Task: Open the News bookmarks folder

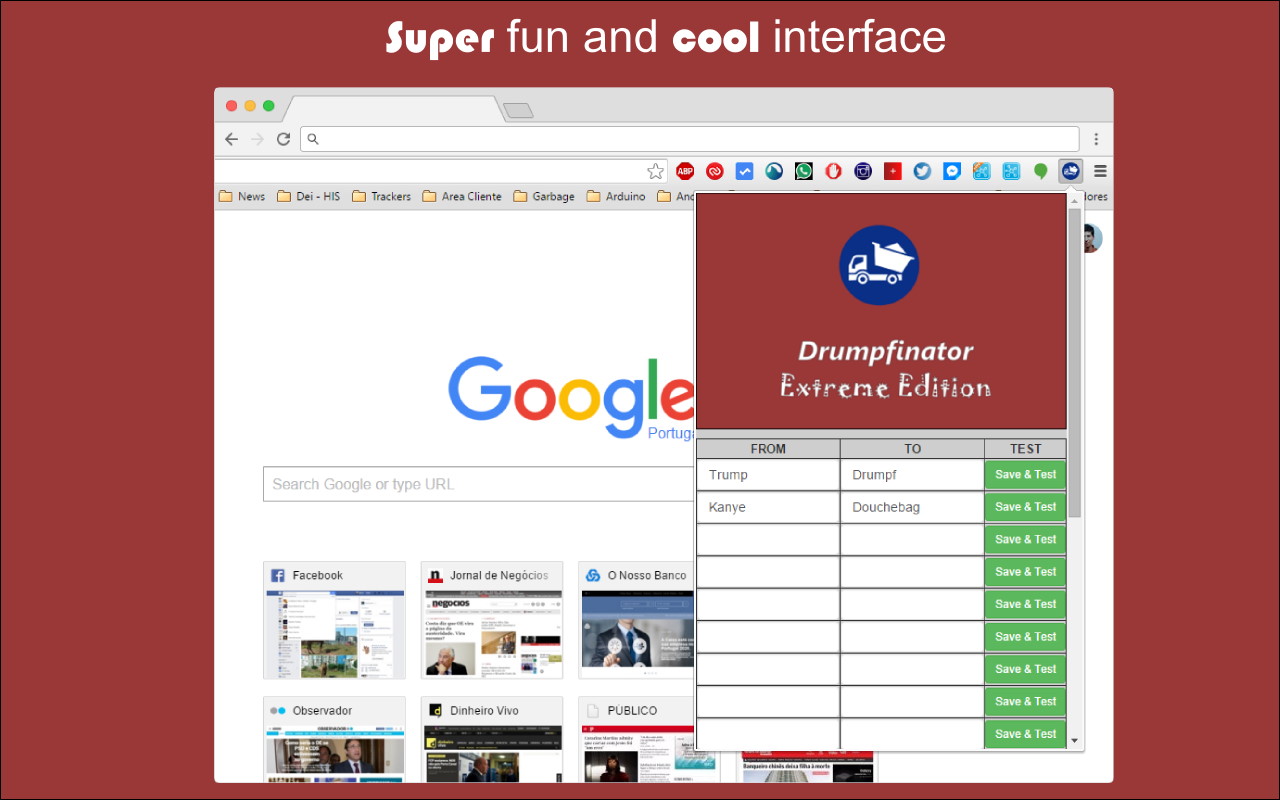Action: tap(242, 197)
